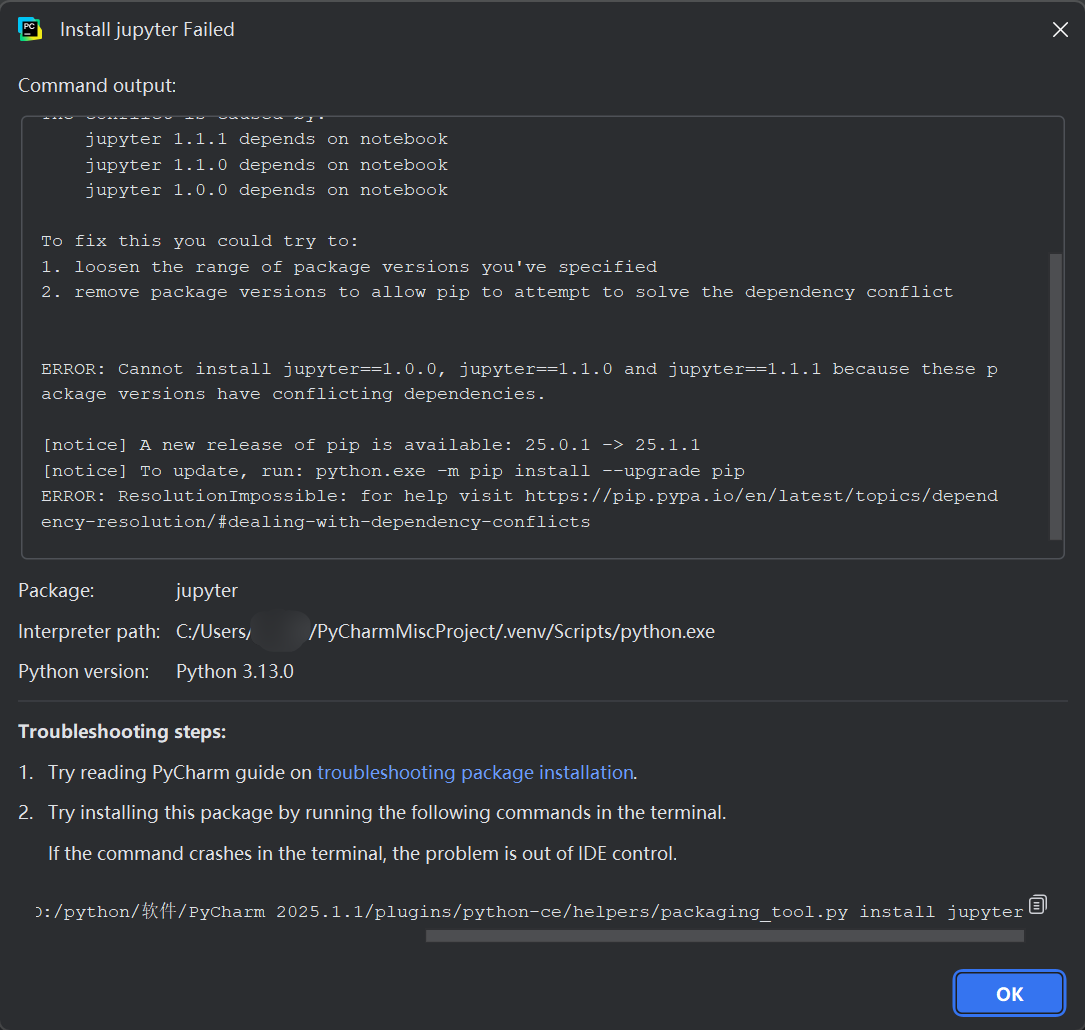Confirm the dialog with the OK button
This screenshot has width=1085, height=1030.
point(1009,993)
